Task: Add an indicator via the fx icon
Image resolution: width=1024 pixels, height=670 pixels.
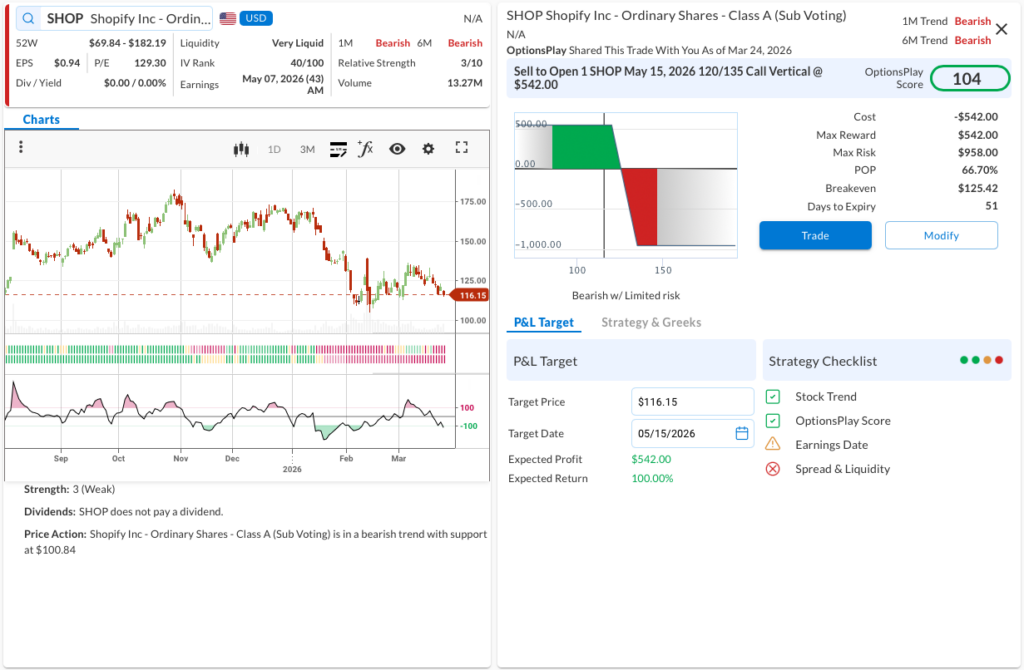Action: (366, 149)
